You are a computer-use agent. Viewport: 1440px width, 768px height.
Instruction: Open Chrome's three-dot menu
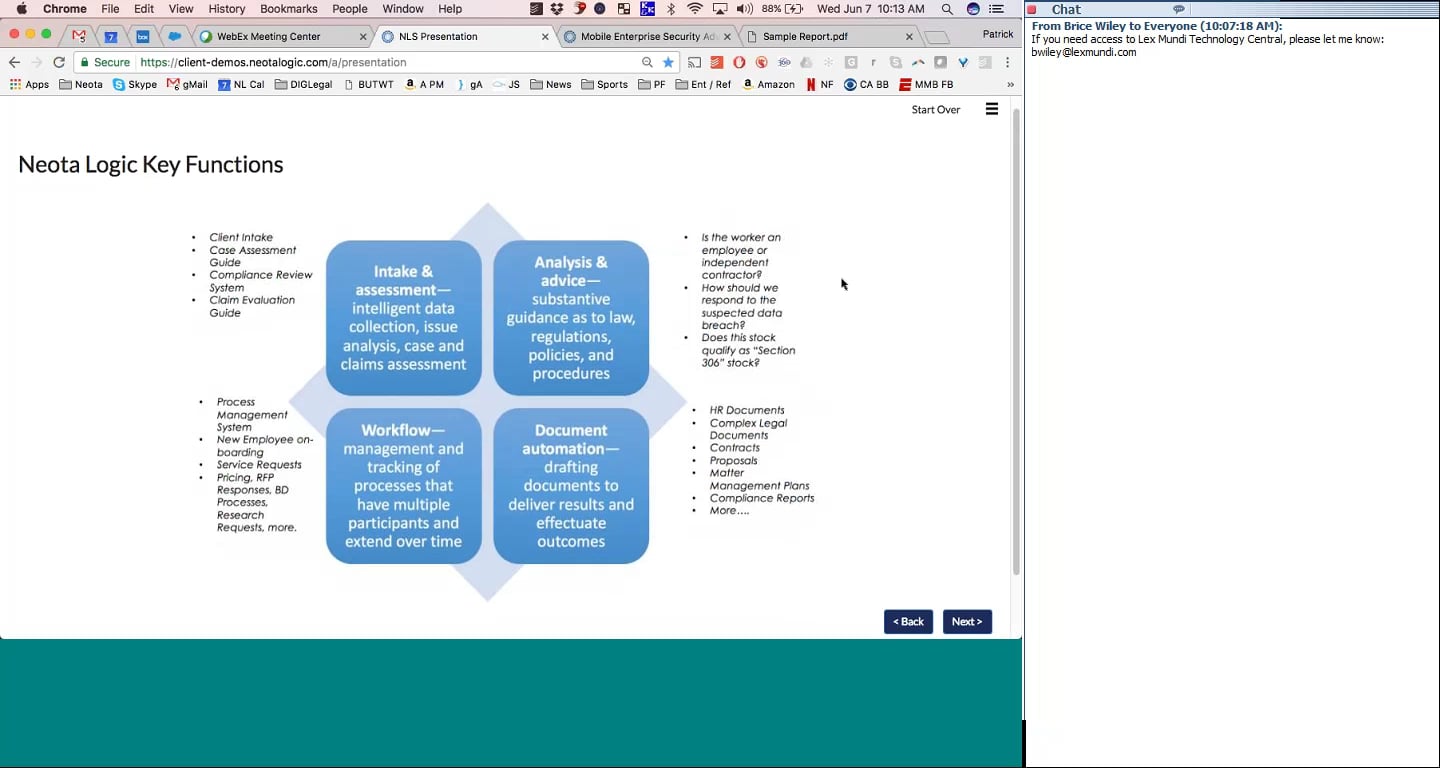click(1007, 62)
